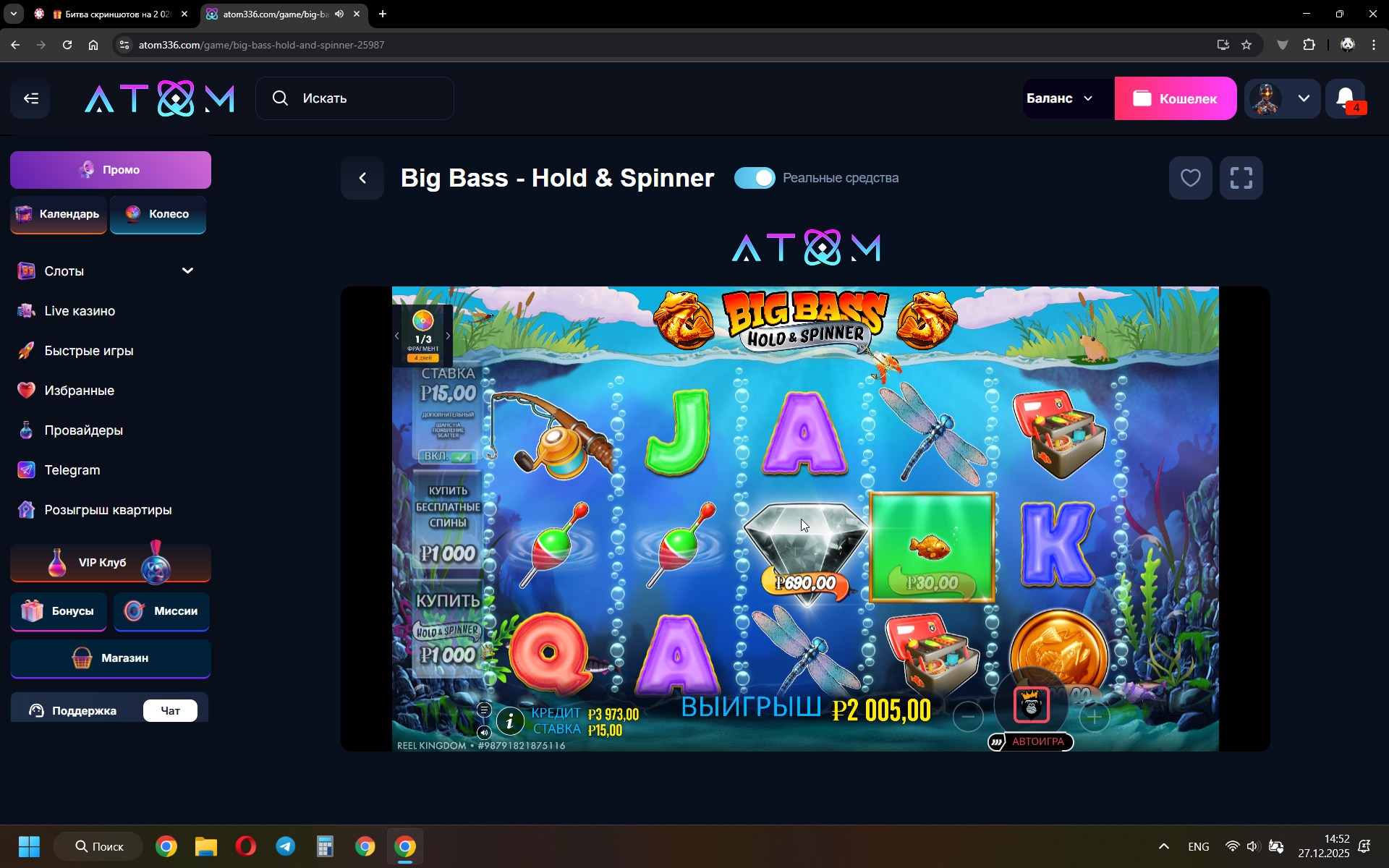1389x868 pixels.
Task: Enter fullscreen game mode
Action: pyautogui.click(x=1241, y=178)
